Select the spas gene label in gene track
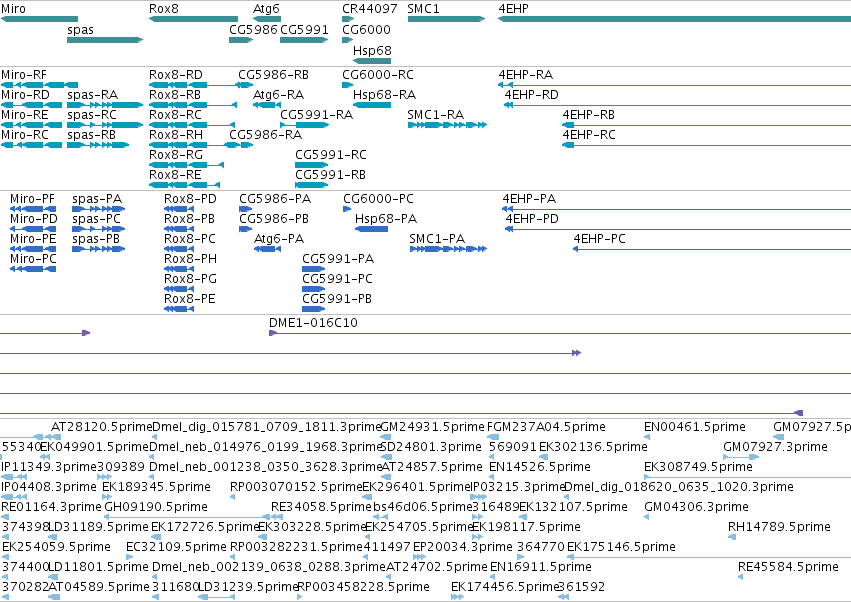The image size is (851, 602). pyautogui.click(x=80, y=29)
